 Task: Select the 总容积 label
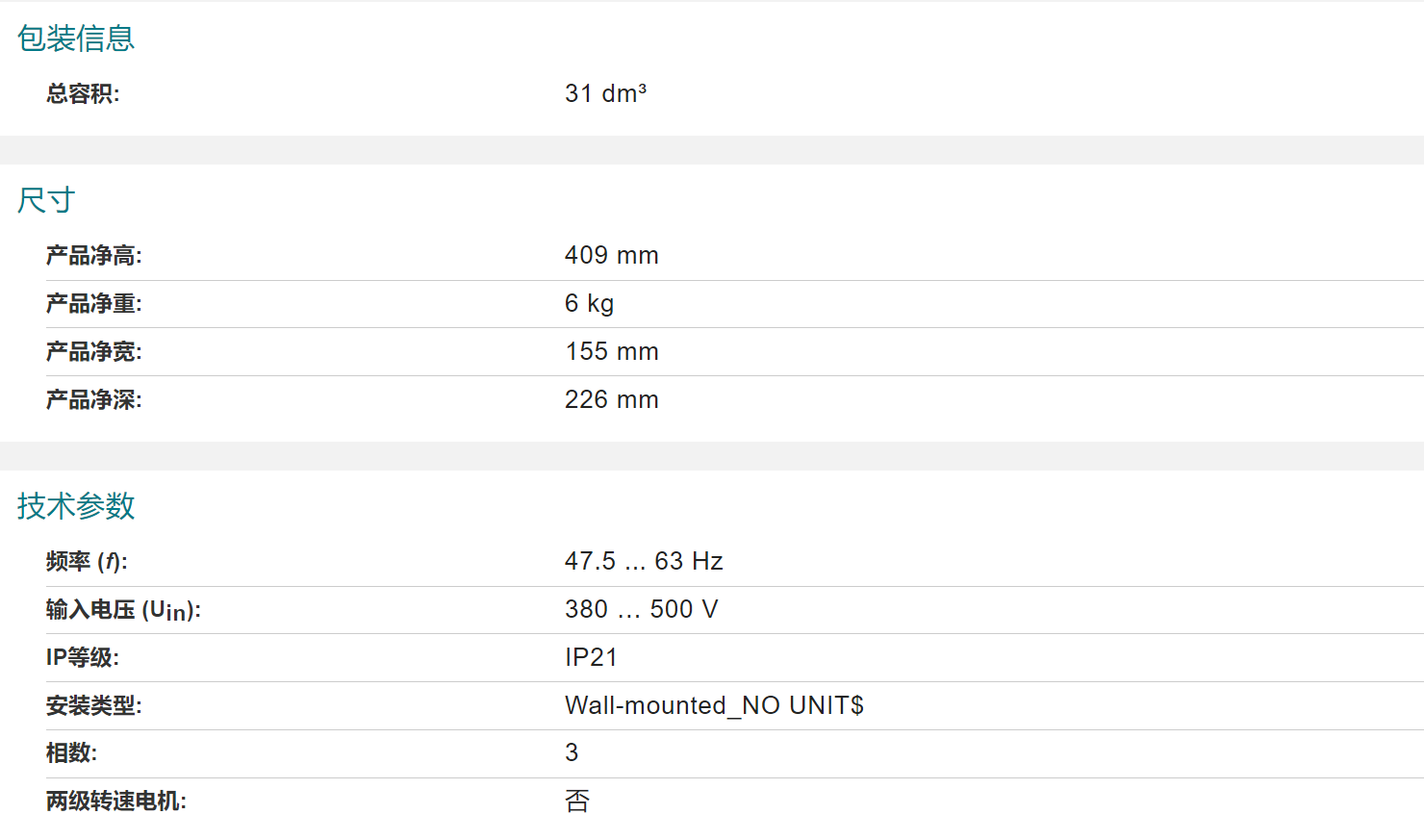[x=83, y=93]
